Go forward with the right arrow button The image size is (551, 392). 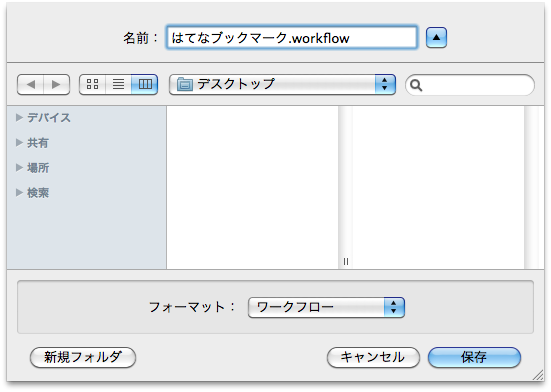pyautogui.click(x=57, y=84)
